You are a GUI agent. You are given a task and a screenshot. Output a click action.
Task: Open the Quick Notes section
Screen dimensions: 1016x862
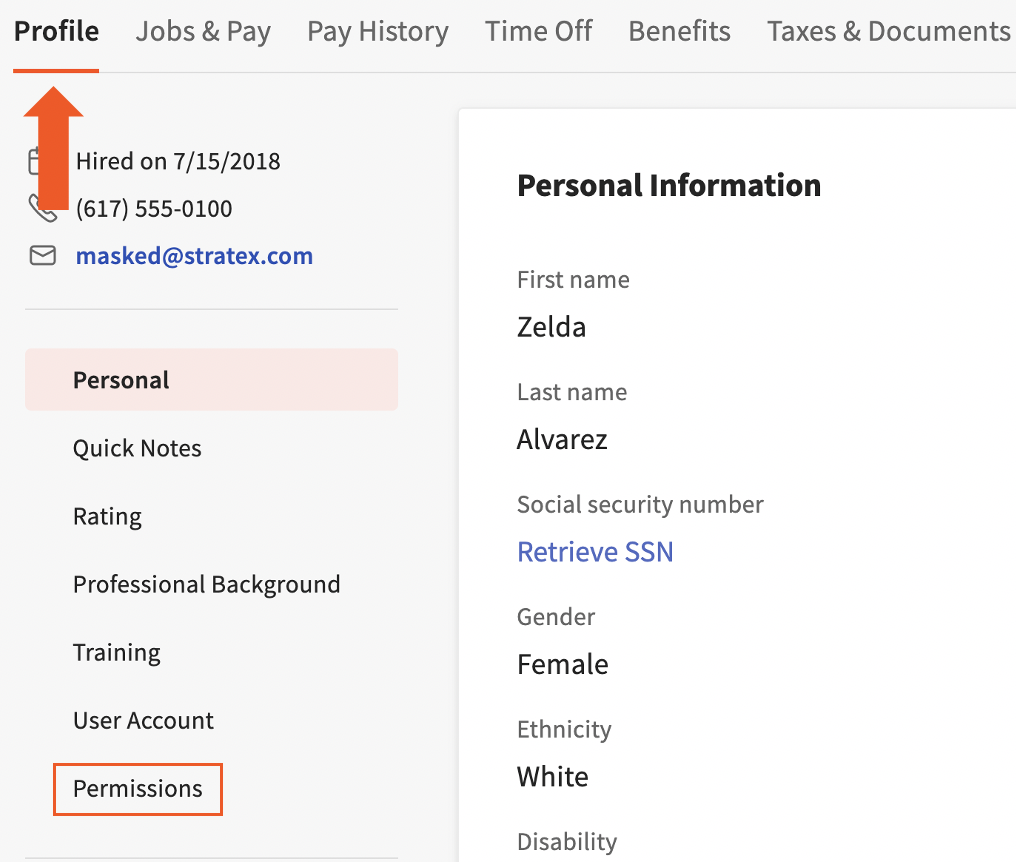click(137, 448)
